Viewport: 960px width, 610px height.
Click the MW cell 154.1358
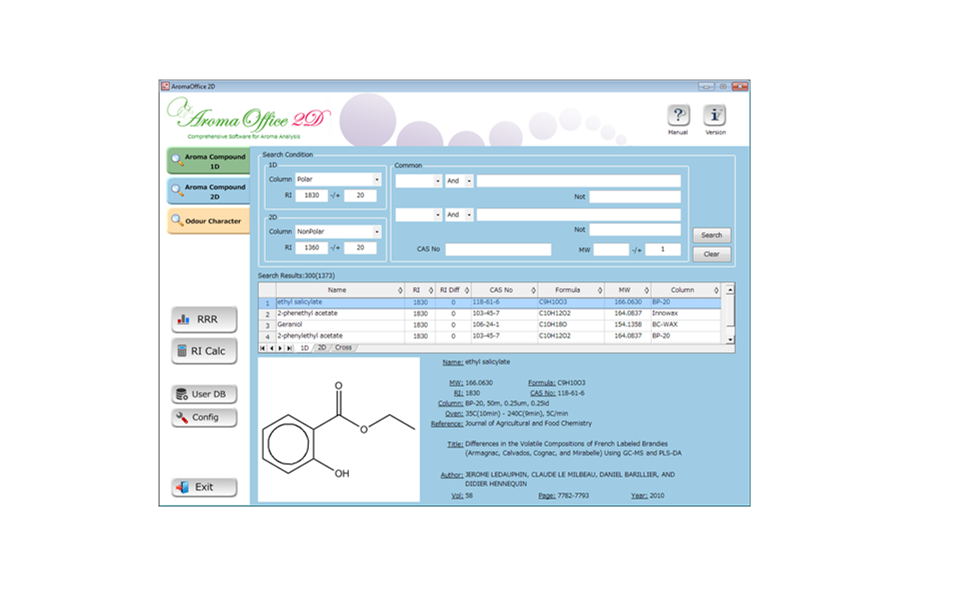click(x=628, y=325)
